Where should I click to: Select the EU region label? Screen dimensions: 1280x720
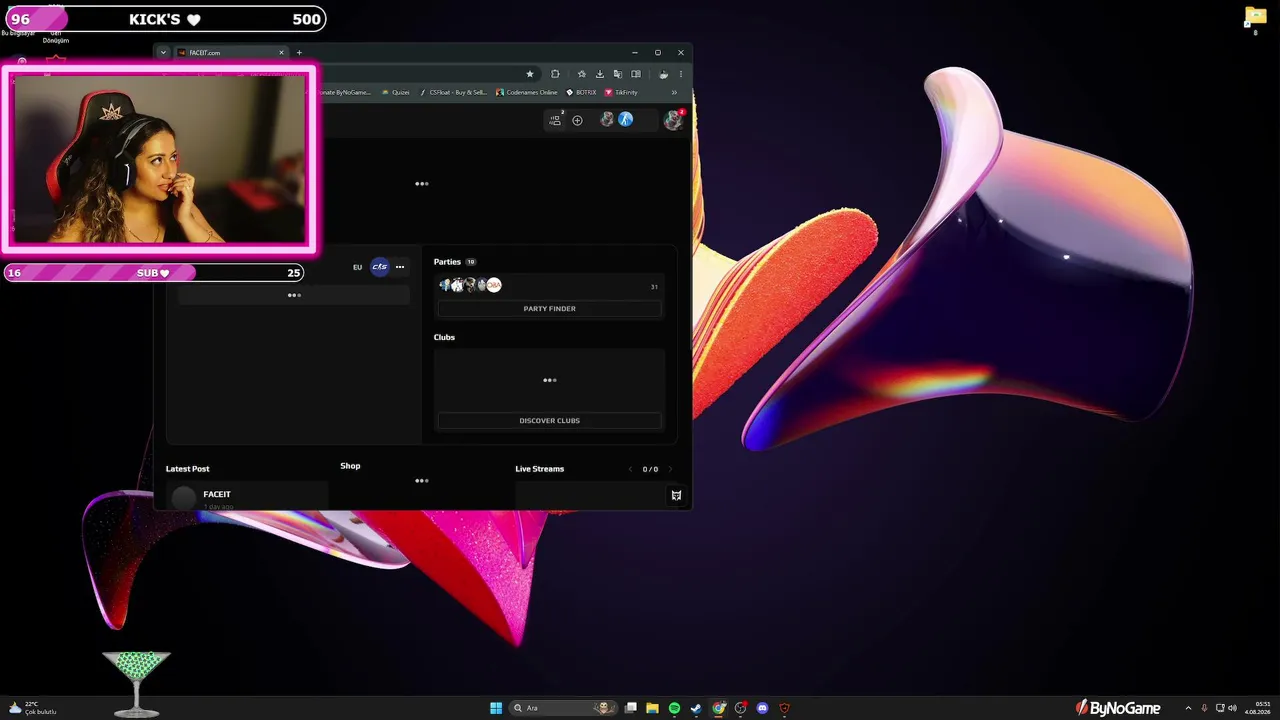coord(357,267)
